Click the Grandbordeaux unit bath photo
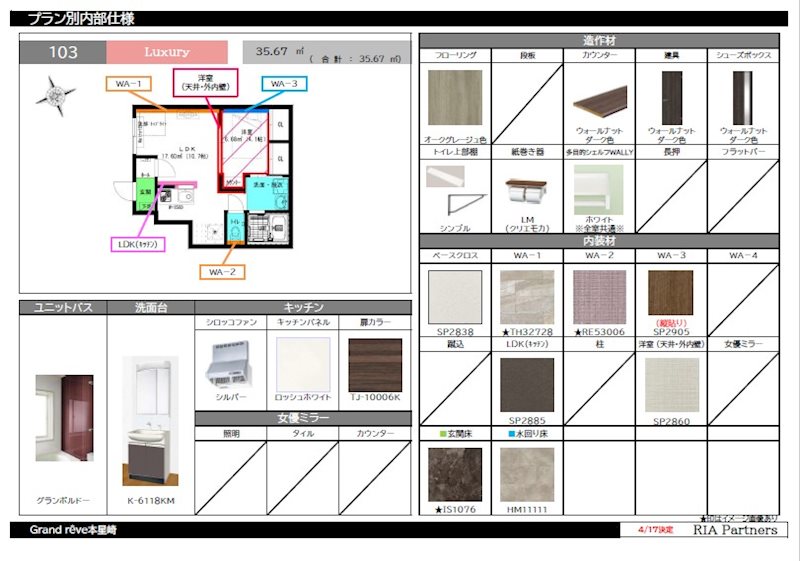 pos(64,418)
